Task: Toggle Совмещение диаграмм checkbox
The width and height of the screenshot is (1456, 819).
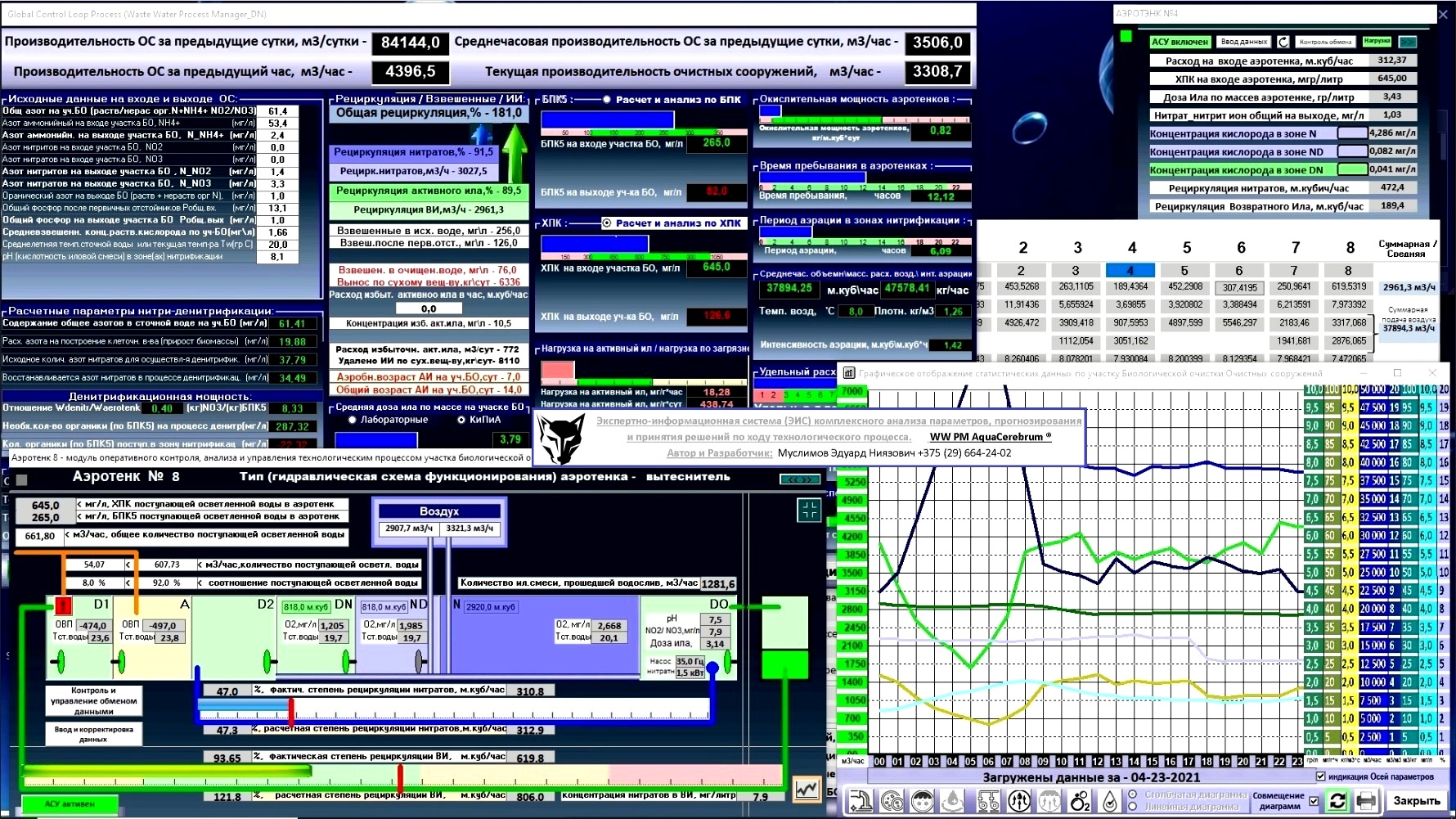Action: click(x=1314, y=801)
